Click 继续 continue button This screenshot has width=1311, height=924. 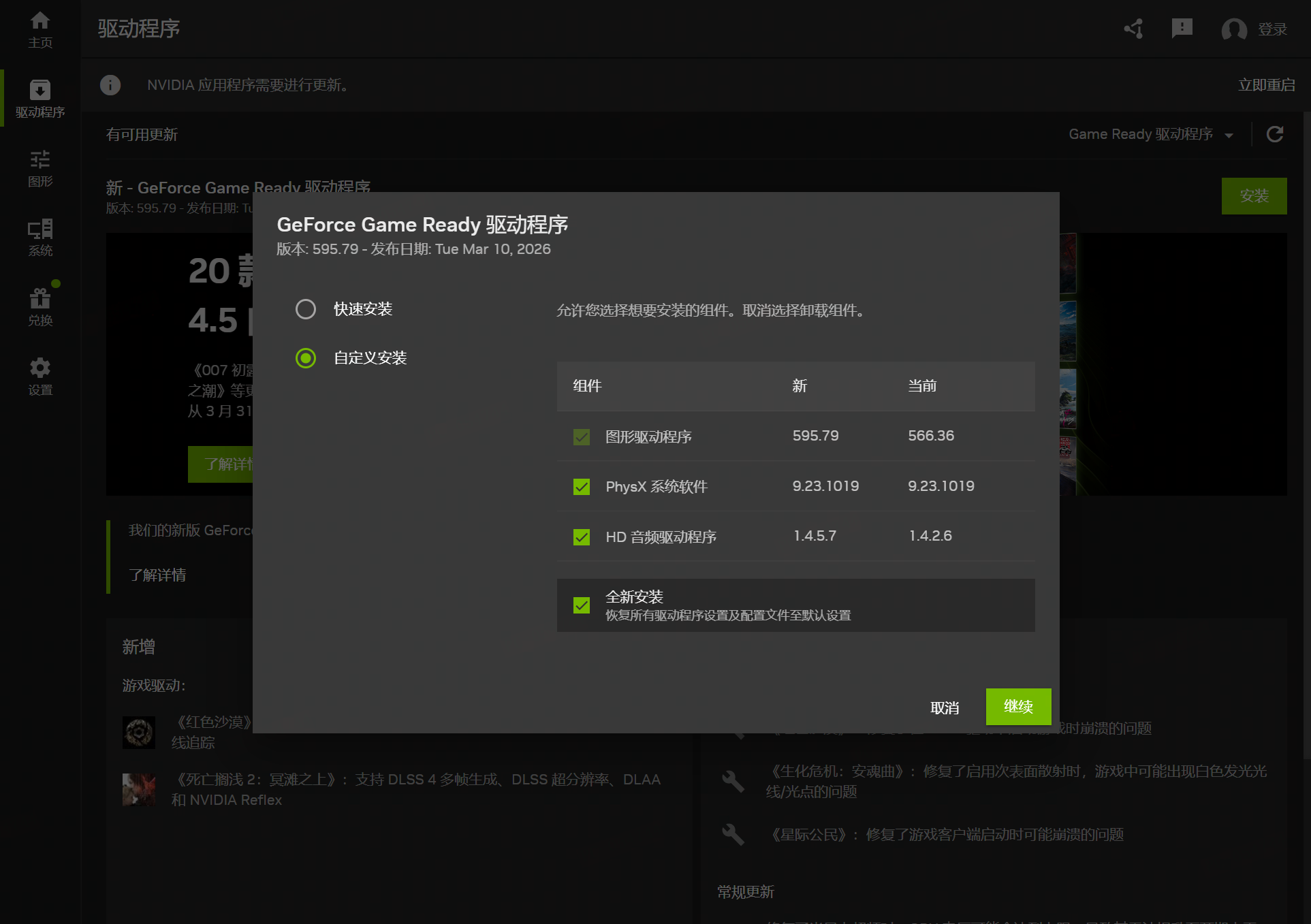[1018, 707]
